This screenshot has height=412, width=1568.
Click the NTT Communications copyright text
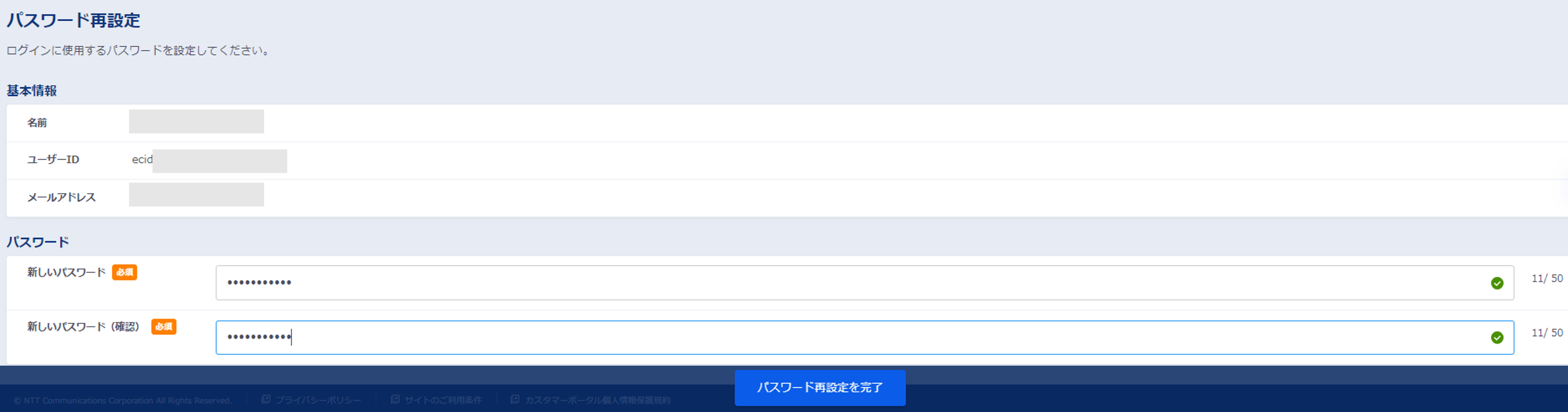coord(123,401)
